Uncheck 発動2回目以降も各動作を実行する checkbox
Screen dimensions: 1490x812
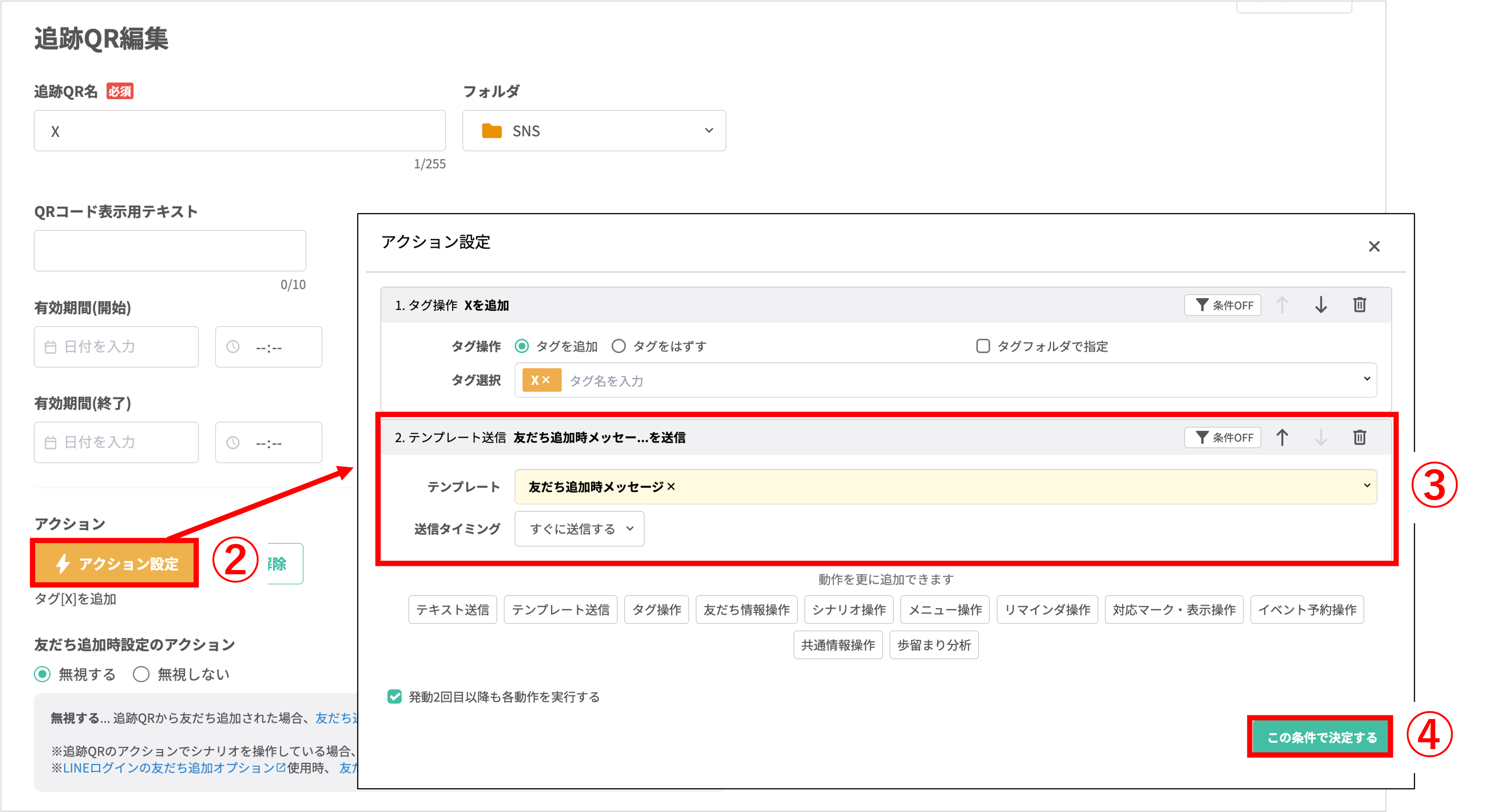(394, 696)
